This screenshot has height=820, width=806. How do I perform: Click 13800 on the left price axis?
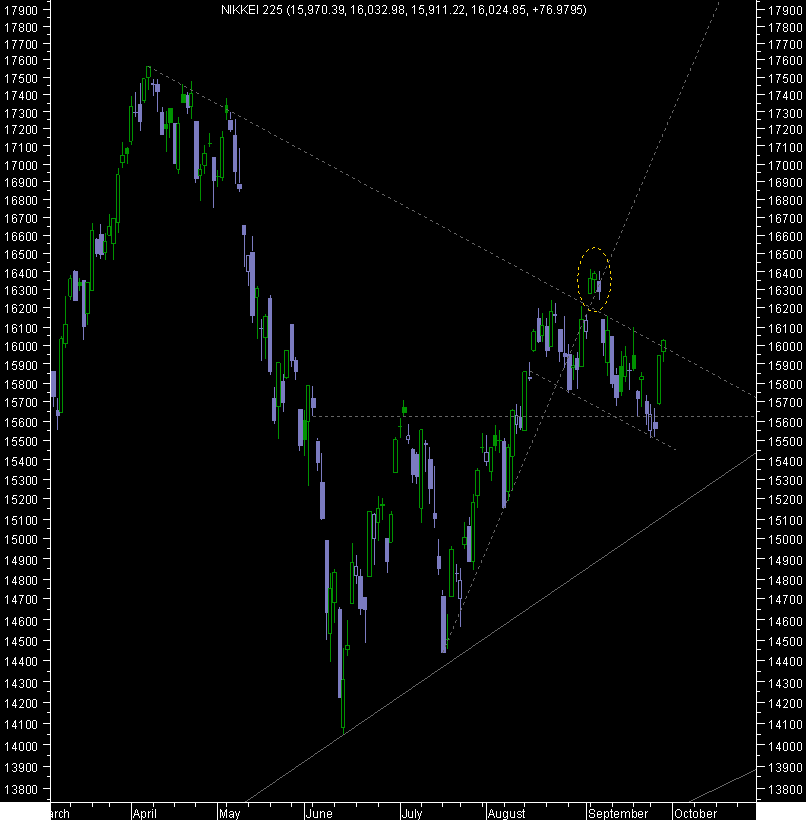pyautogui.click(x=20, y=789)
